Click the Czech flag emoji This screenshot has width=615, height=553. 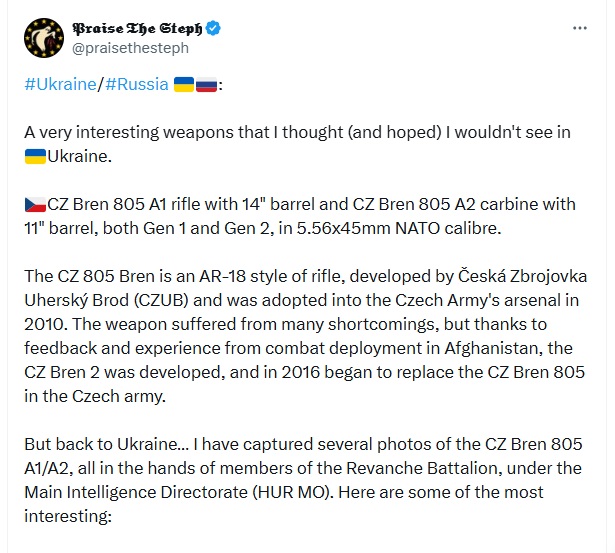coord(35,204)
